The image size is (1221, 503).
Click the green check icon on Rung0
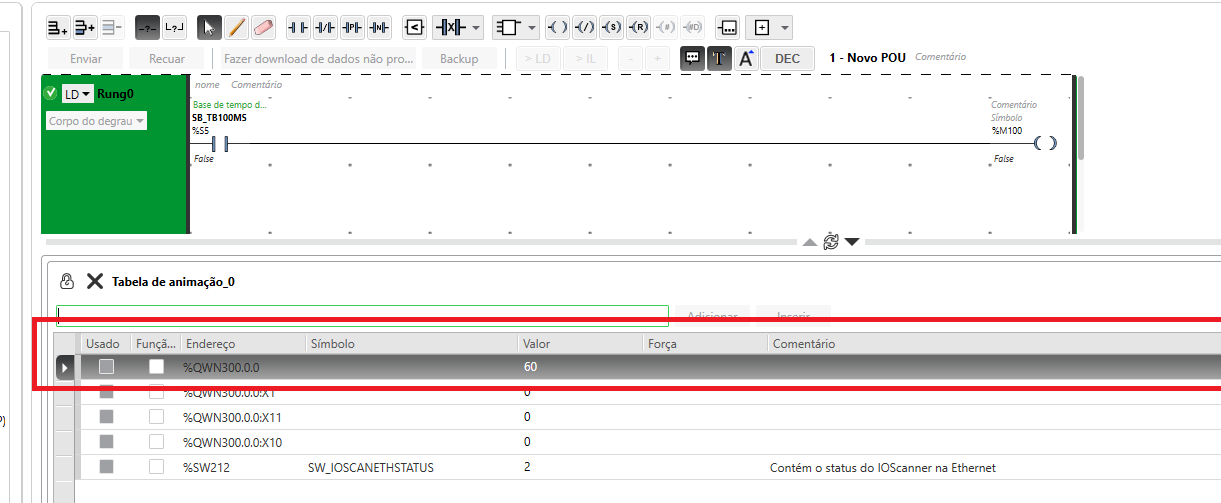coord(50,93)
